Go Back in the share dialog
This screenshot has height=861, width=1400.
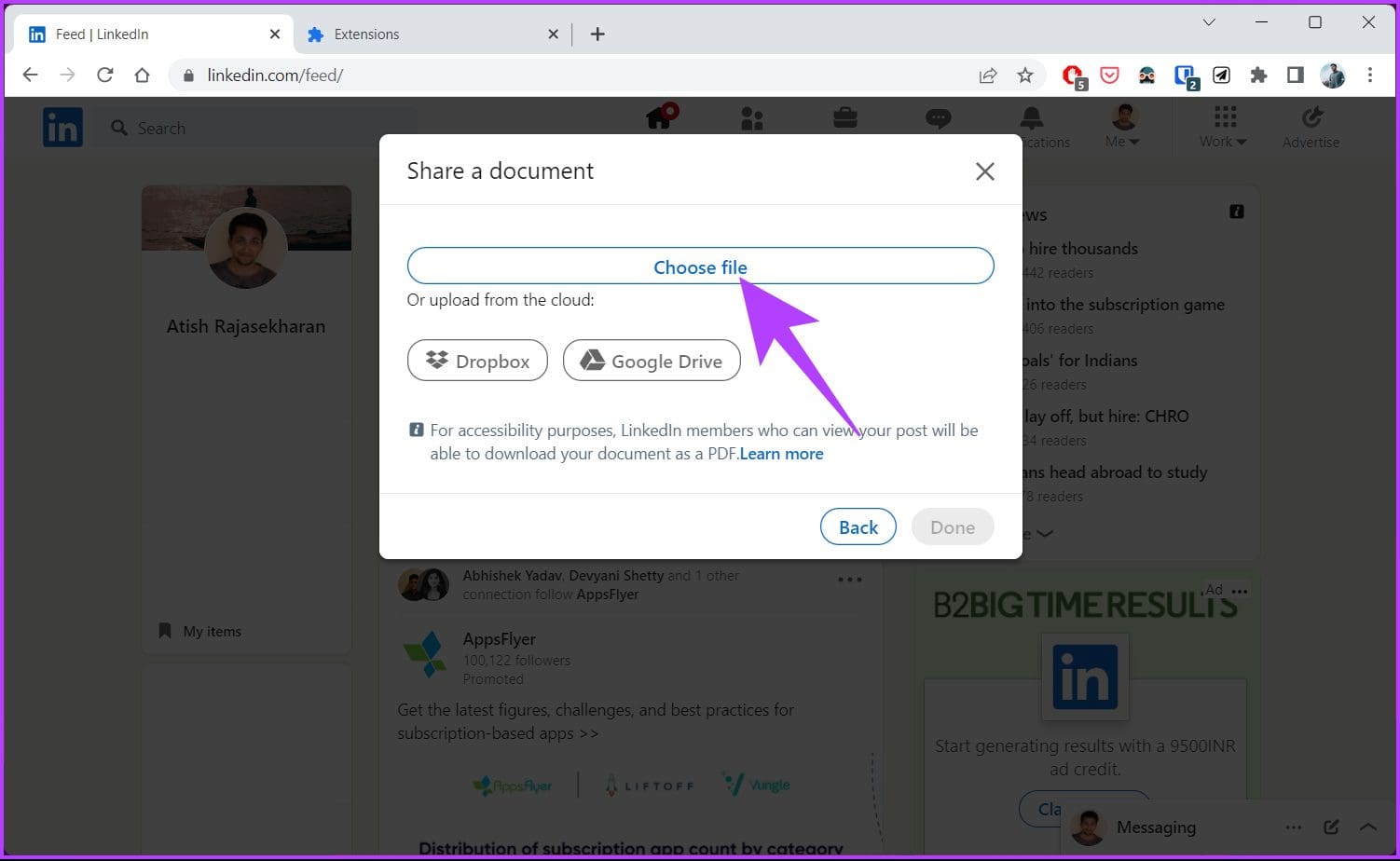(x=858, y=527)
